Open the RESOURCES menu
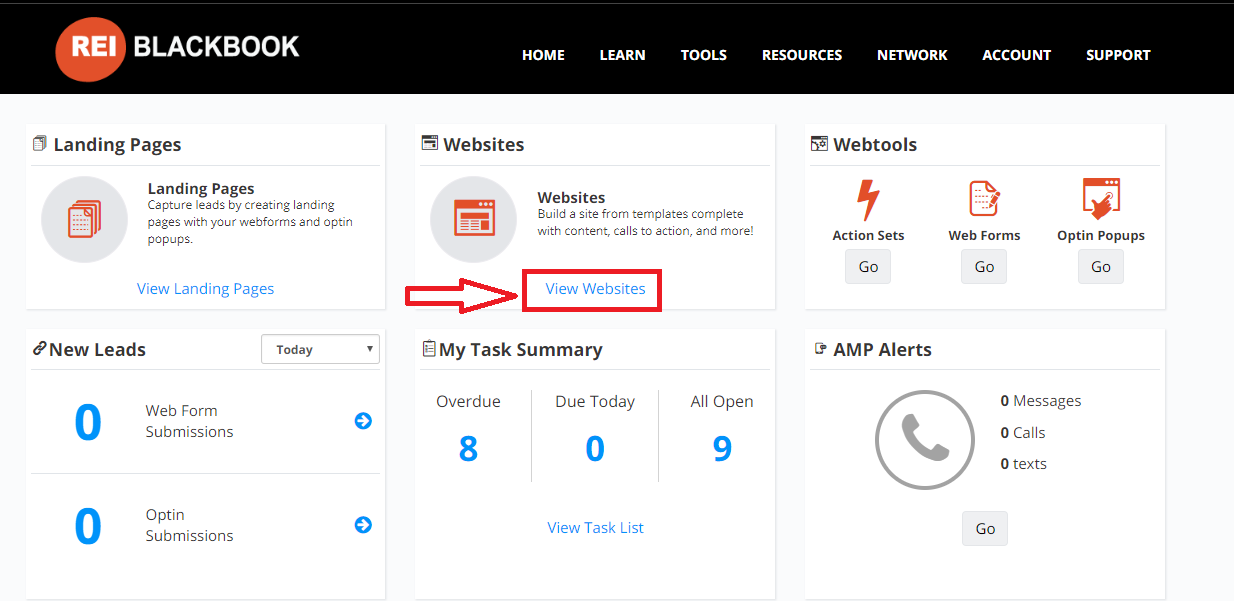Viewport: 1234px width, 601px height. (x=802, y=55)
